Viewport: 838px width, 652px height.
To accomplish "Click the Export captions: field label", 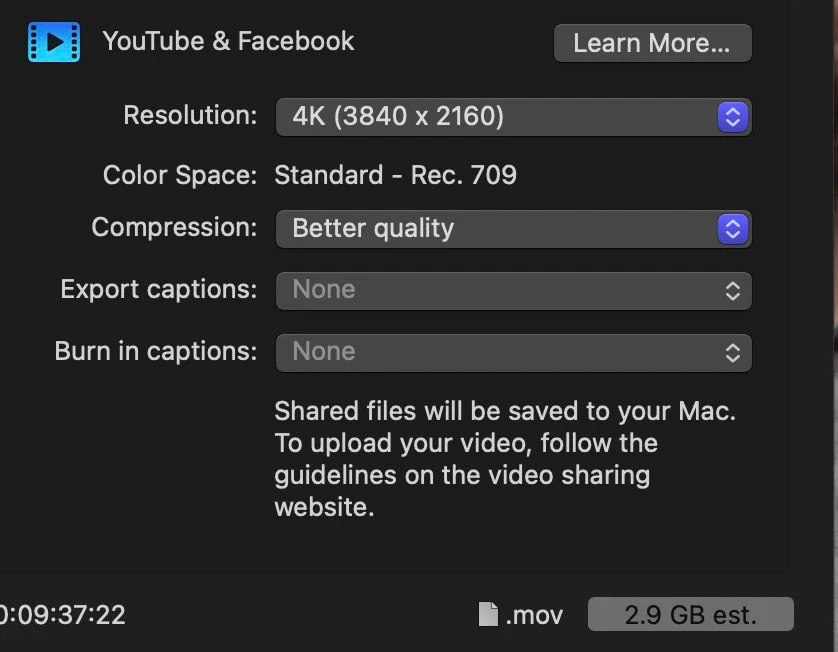I will (159, 290).
